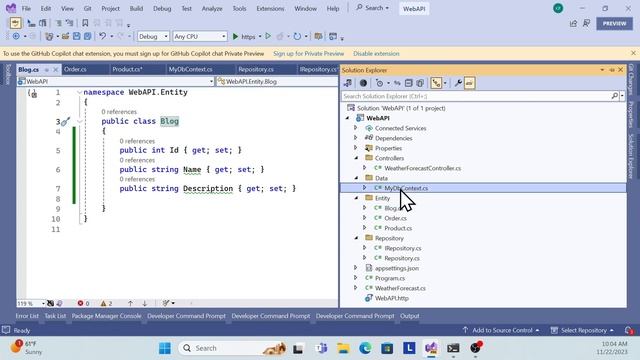The height and width of the screenshot is (360, 640).
Task: Open the Debug menu
Action: 162,8
